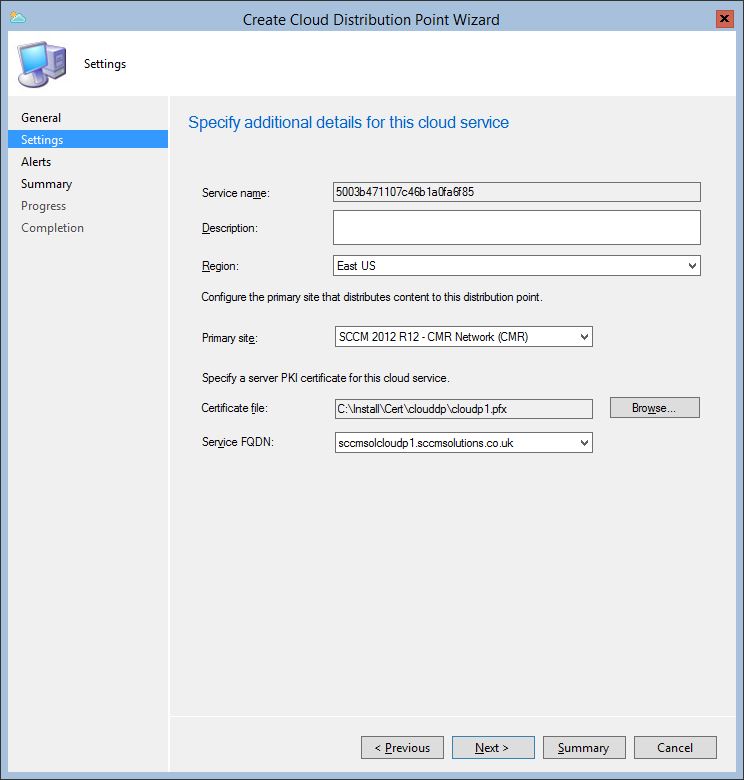744x780 pixels.
Task: Click the computer icon beside Settings header
Action: [x=42, y=64]
